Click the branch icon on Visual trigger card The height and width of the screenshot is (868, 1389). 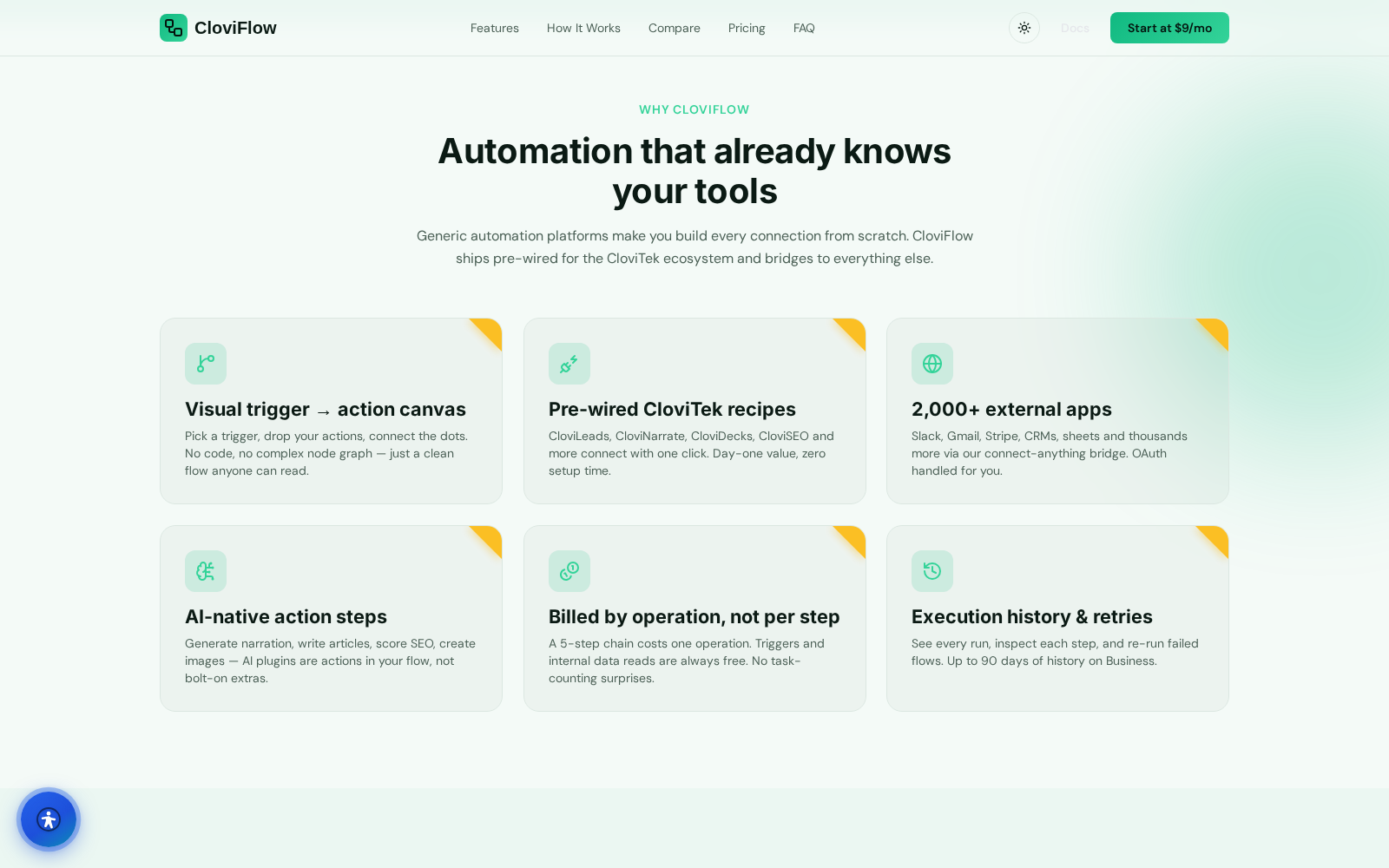206,364
